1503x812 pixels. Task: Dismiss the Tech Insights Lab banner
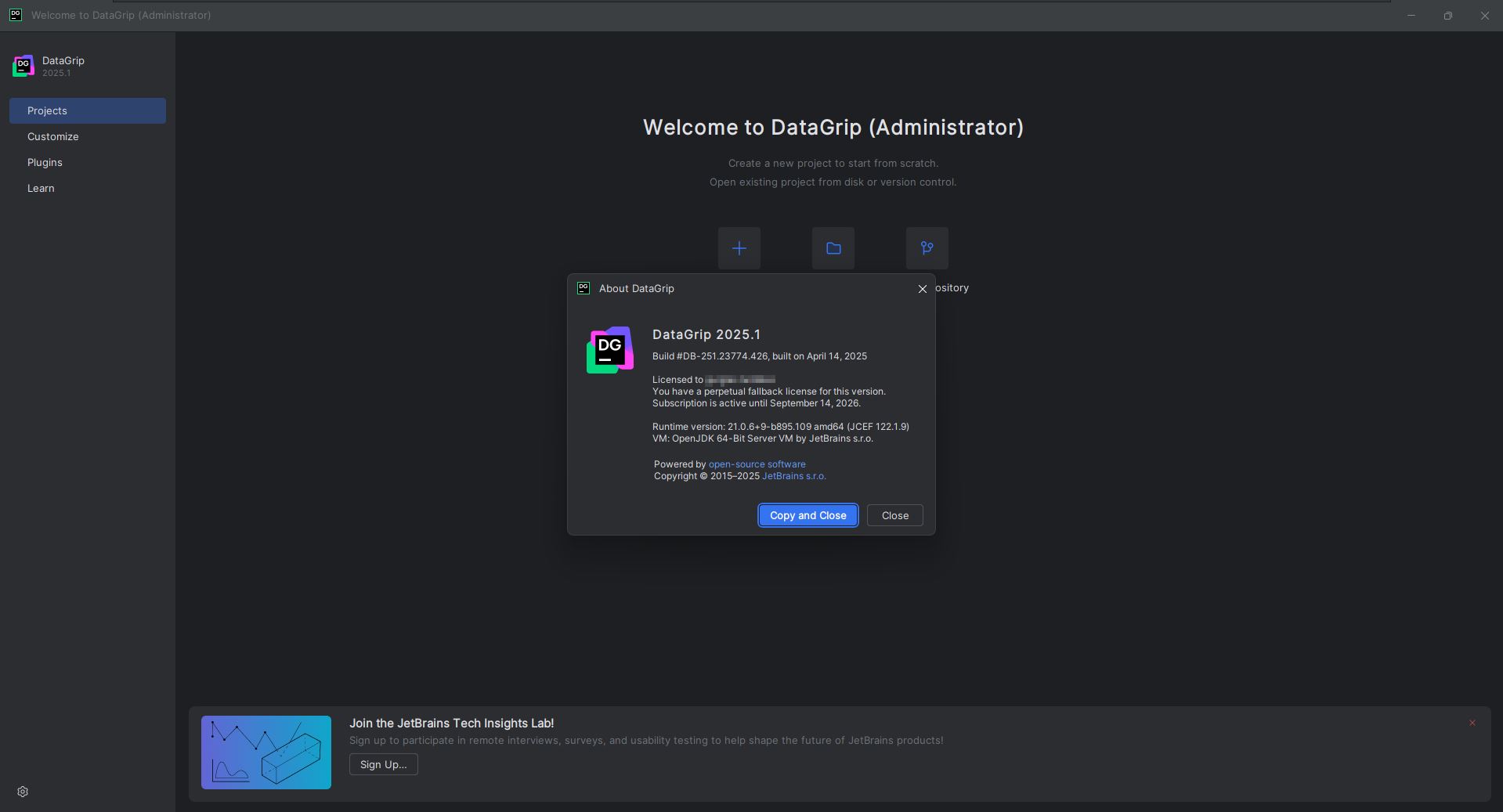click(x=1472, y=723)
